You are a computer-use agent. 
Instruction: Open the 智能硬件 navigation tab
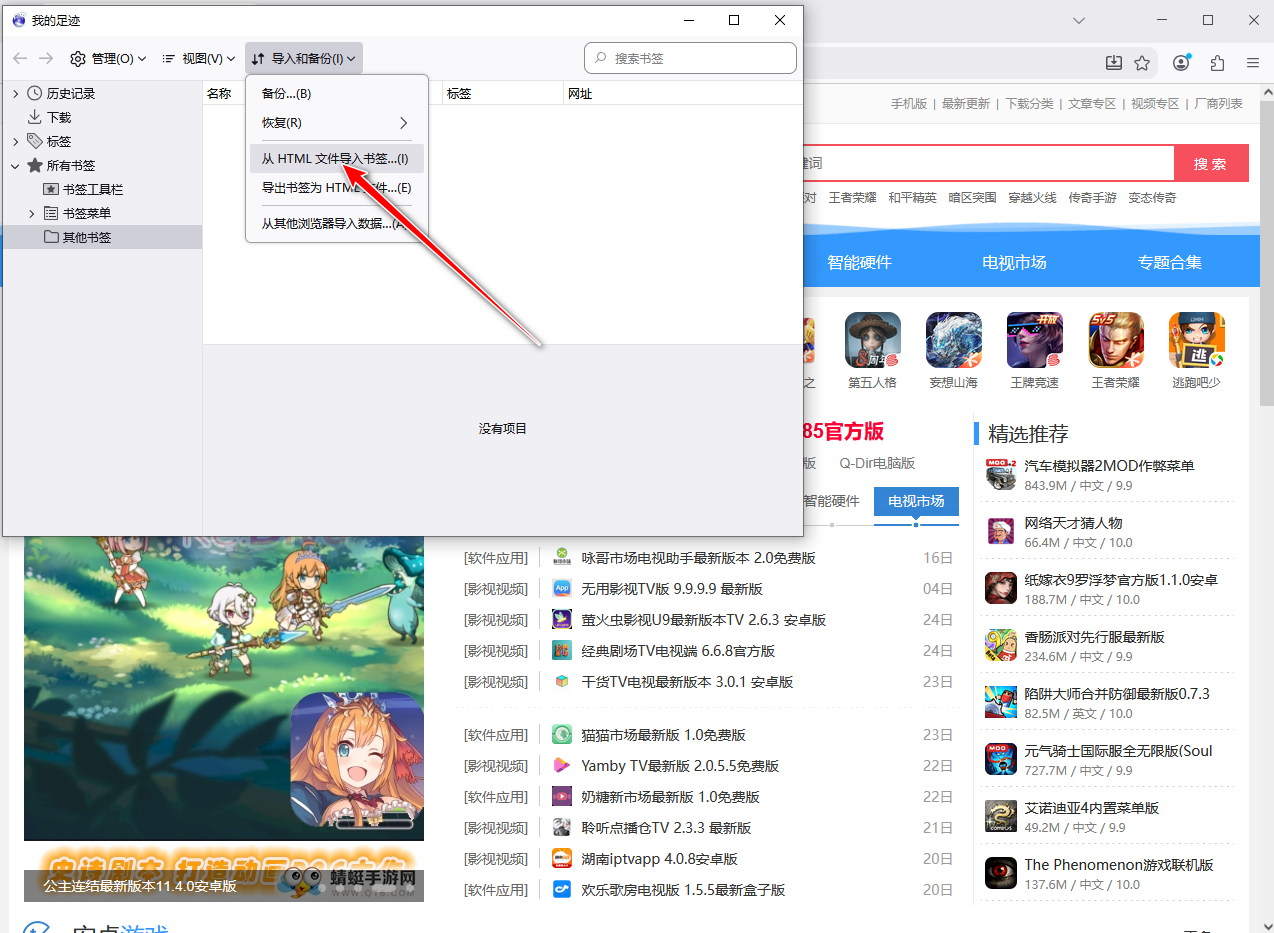pyautogui.click(x=859, y=263)
